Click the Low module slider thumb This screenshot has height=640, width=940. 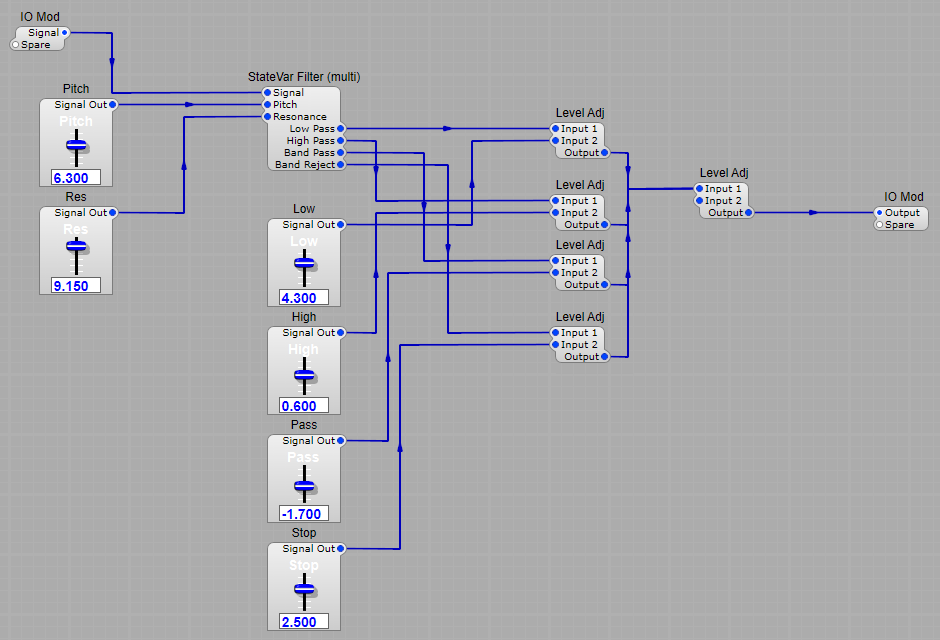click(x=303, y=264)
